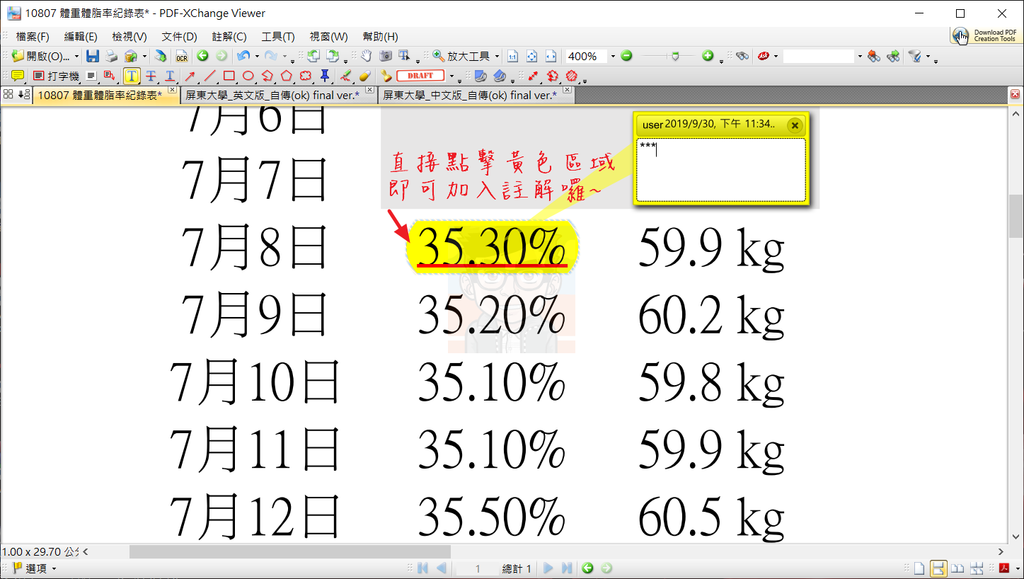This screenshot has width=1024, height=579.
Task: Click the green Zoom In plus button
Action: point(707,56)
